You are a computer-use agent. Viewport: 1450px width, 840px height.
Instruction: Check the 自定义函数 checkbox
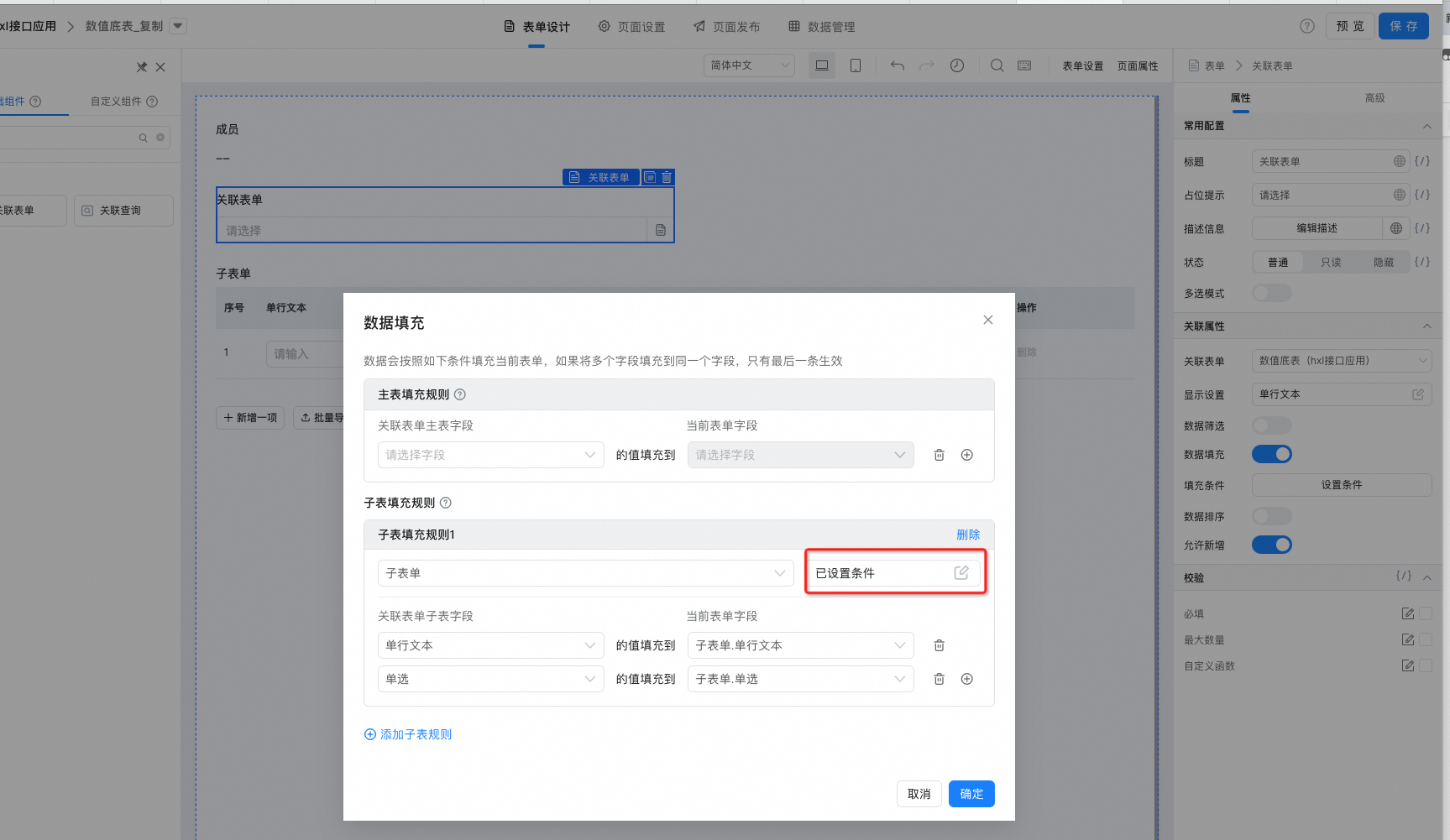pos(1426,665)
